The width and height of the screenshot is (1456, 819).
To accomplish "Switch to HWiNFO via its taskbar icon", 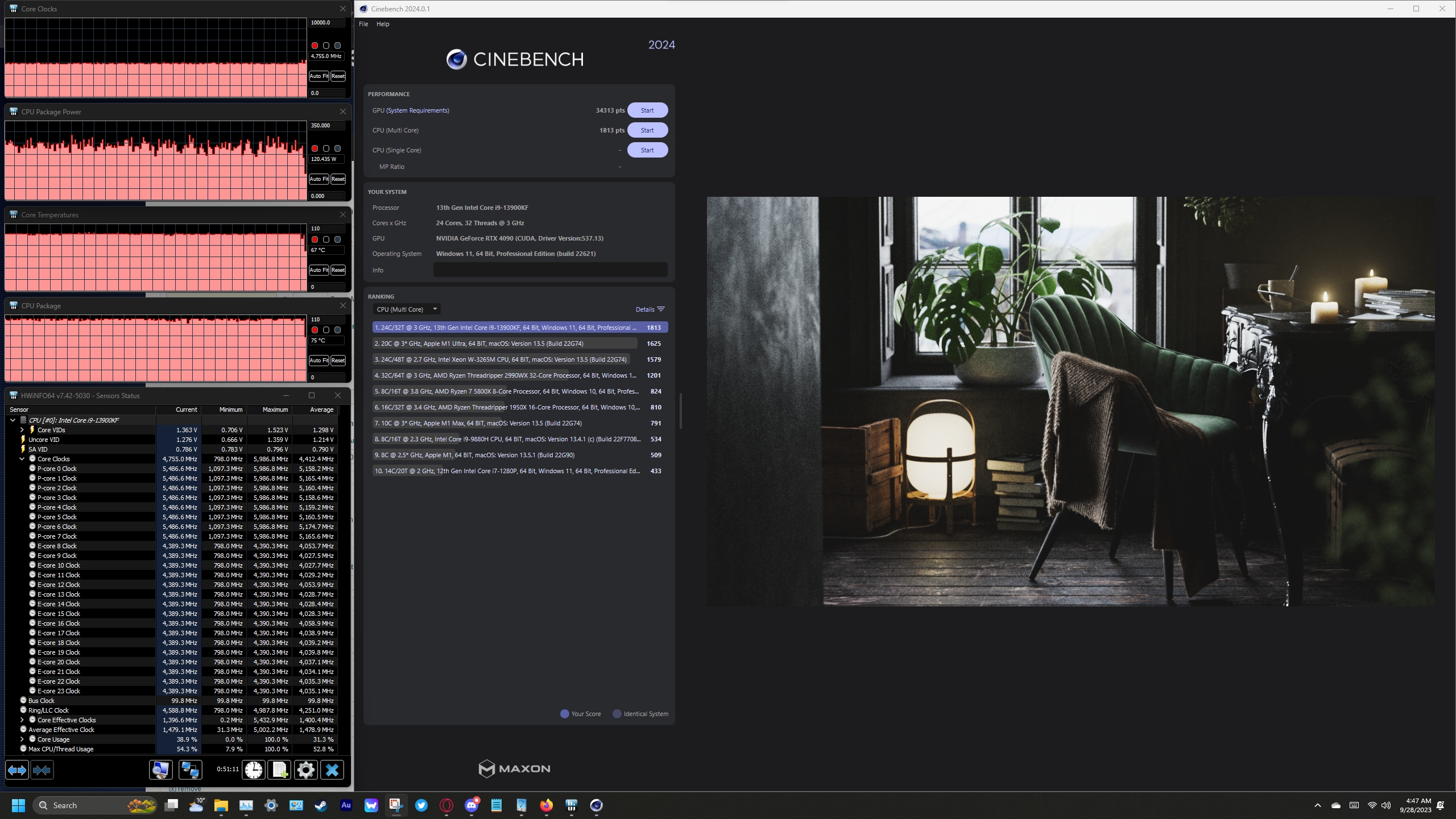I will pyautogui.click(x=572, y=805).
